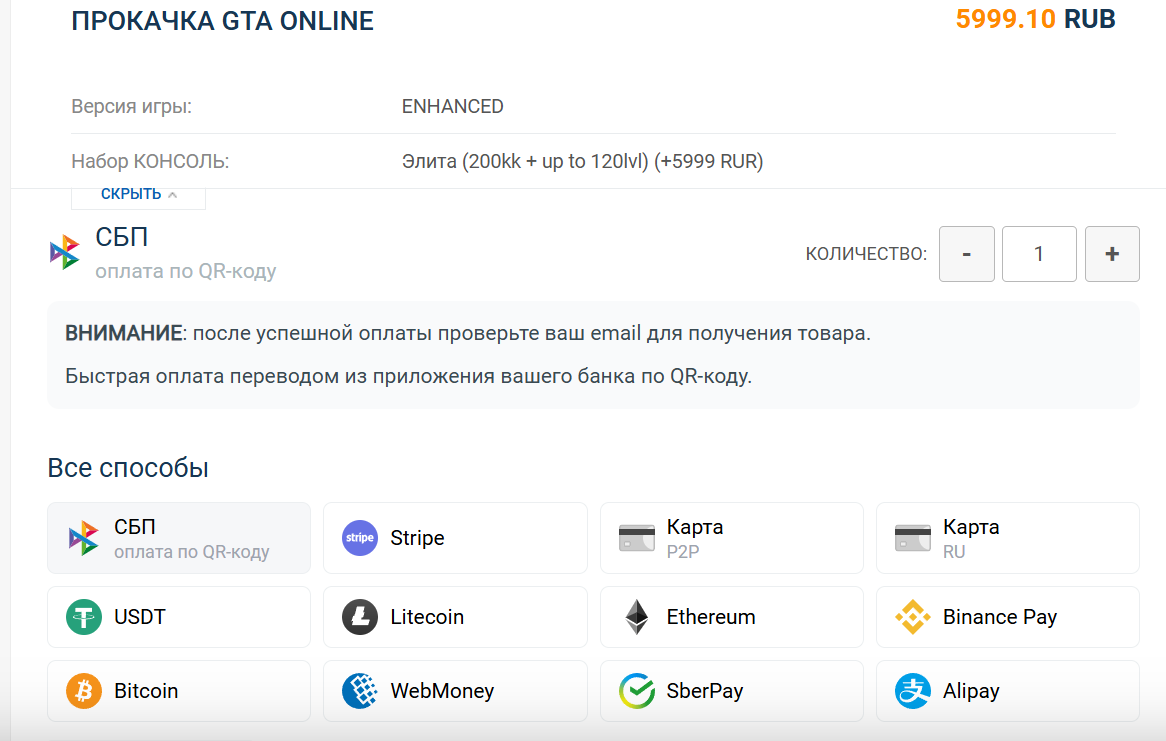Click the Версия игры label

click(x=132, y=106)
